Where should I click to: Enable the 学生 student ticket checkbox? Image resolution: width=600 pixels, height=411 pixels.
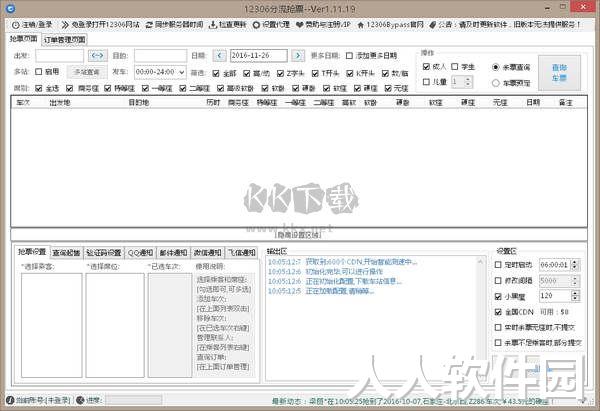[x=455, y=67]
